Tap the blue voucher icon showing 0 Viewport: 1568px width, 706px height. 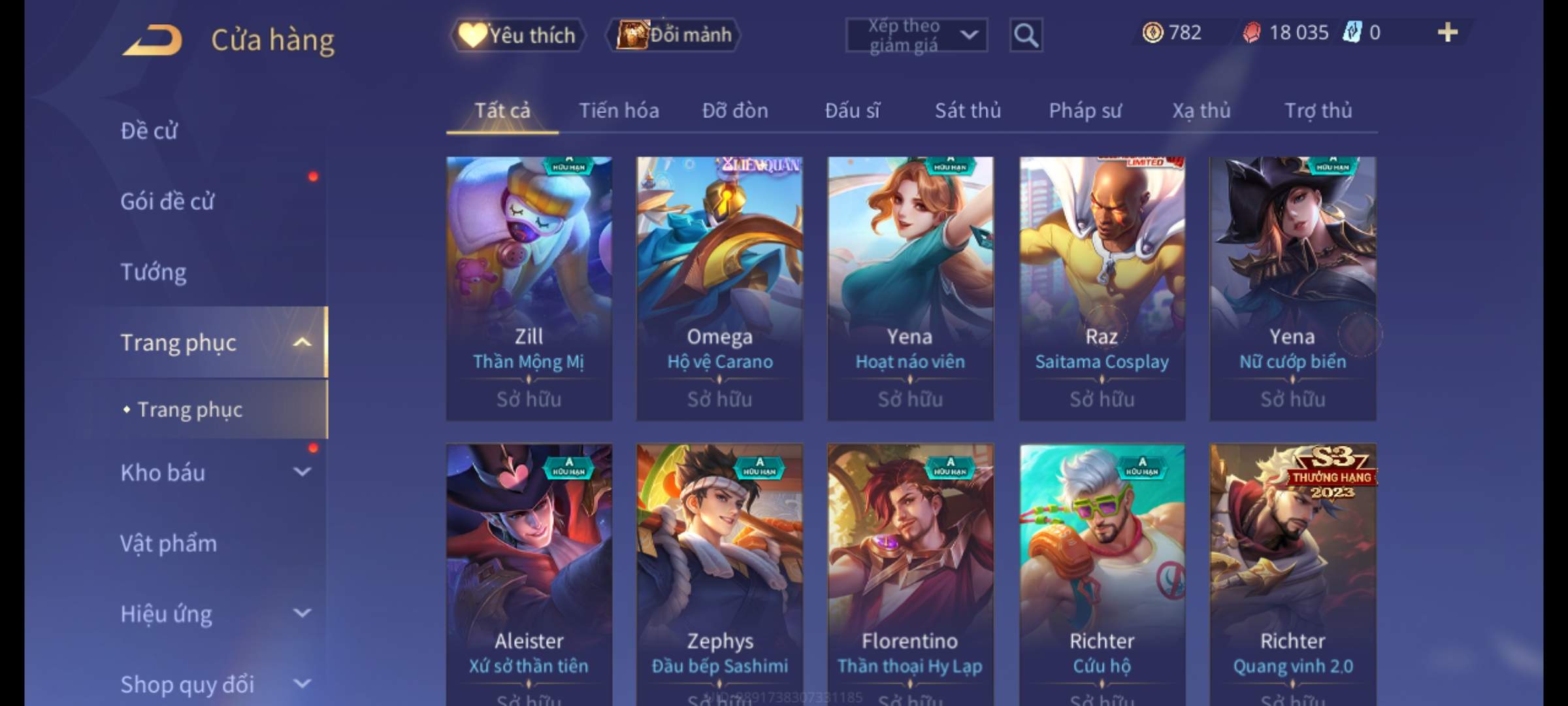pos(1352,32)
